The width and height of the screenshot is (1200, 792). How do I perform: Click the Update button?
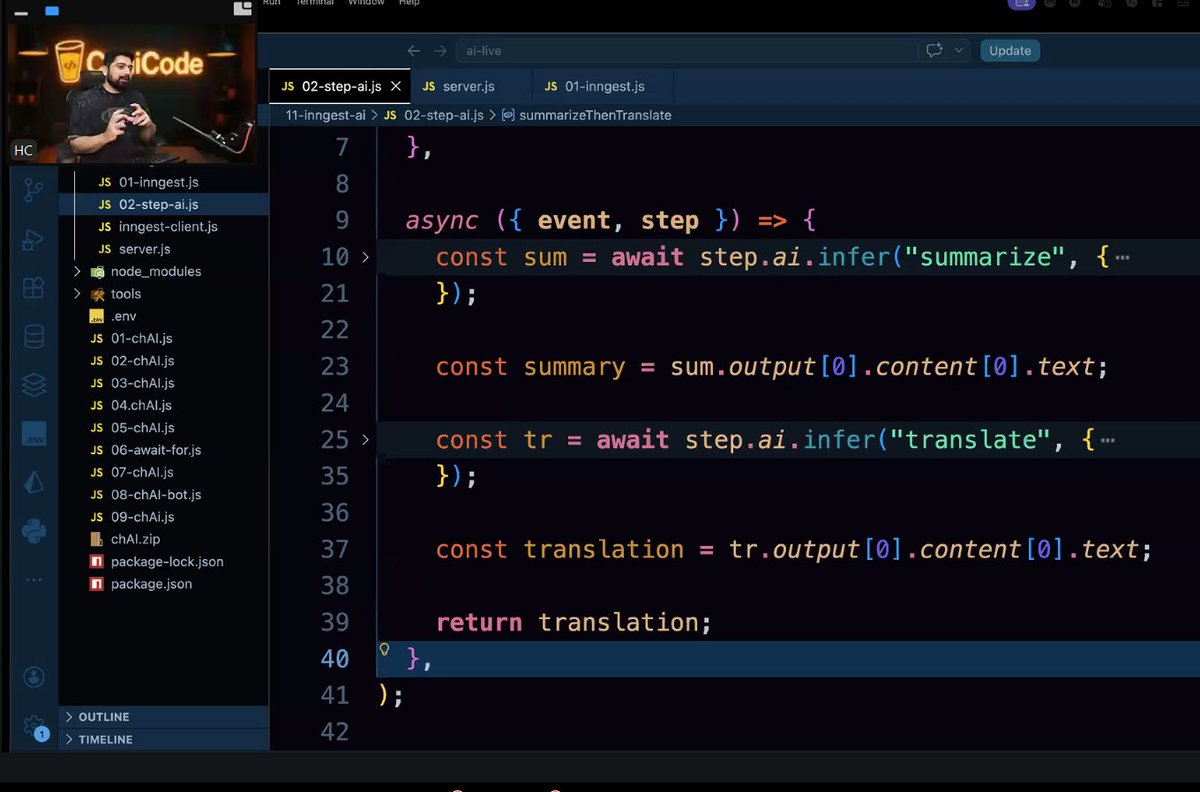[1010, 50]
